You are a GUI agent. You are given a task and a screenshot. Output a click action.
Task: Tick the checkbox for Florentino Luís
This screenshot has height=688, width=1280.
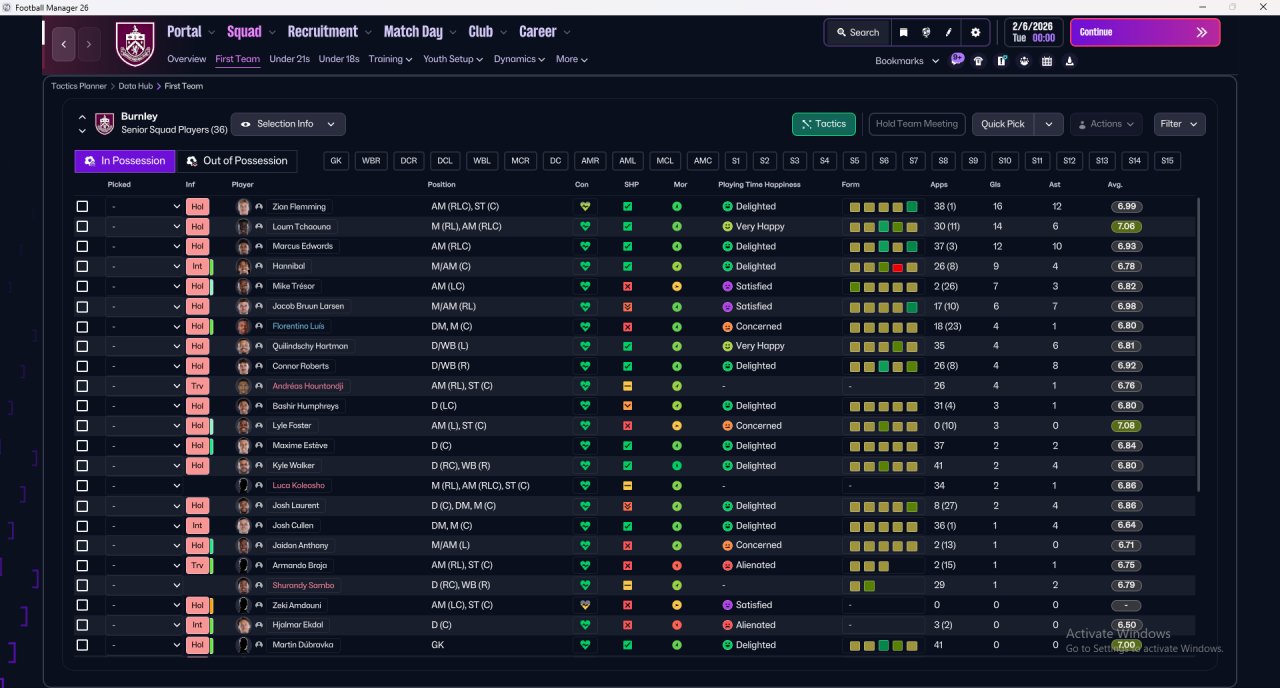click(x=82, y=326)
